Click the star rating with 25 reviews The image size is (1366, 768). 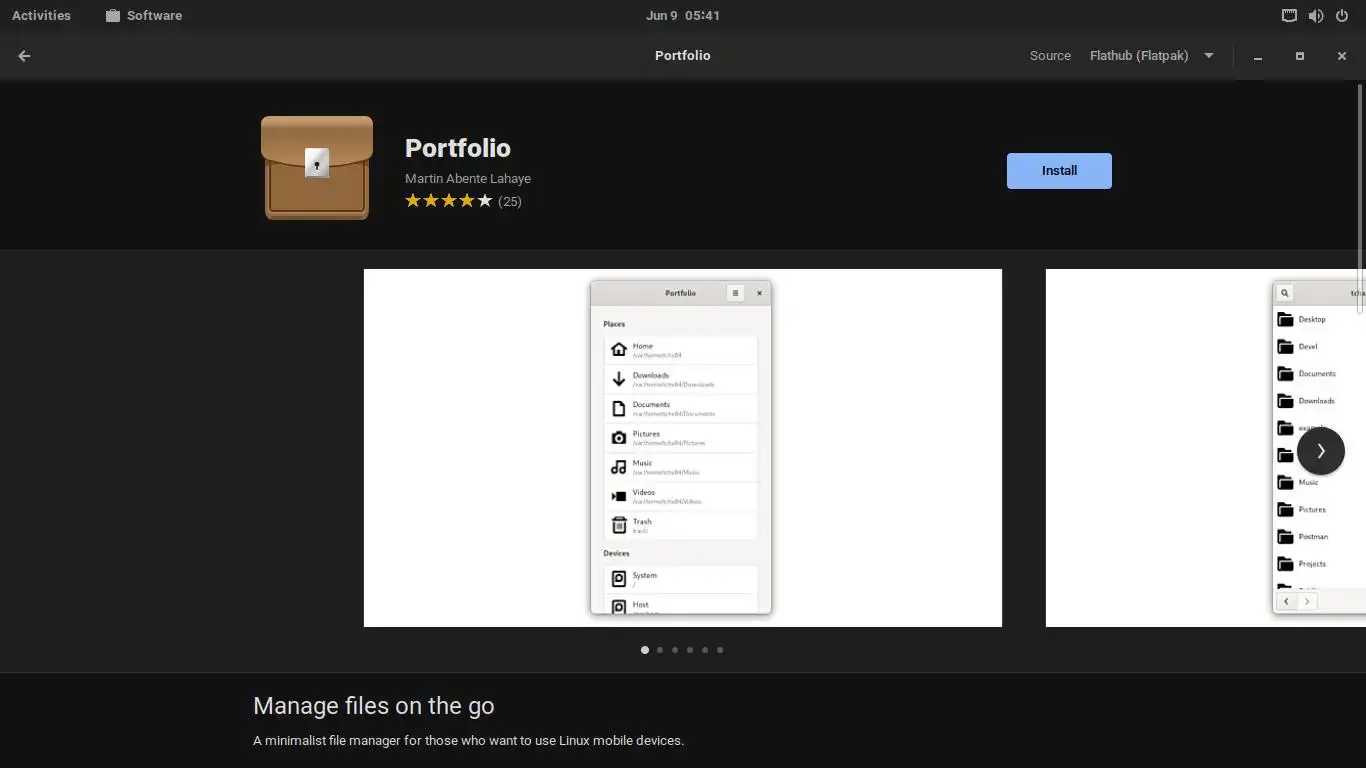[463, 201]
